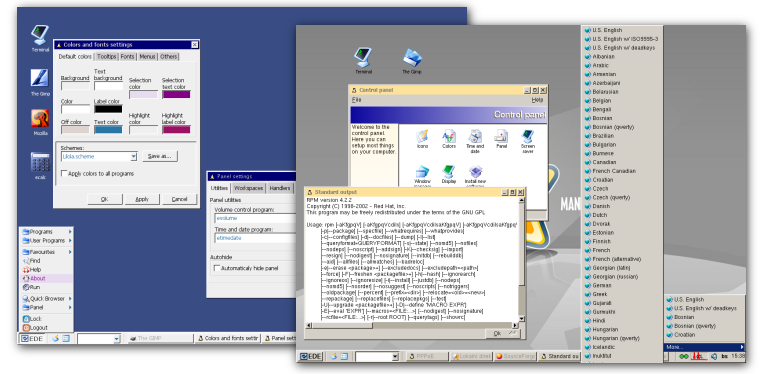Select Logout in the start menu
762x374 pixels.
pos(47,328)
